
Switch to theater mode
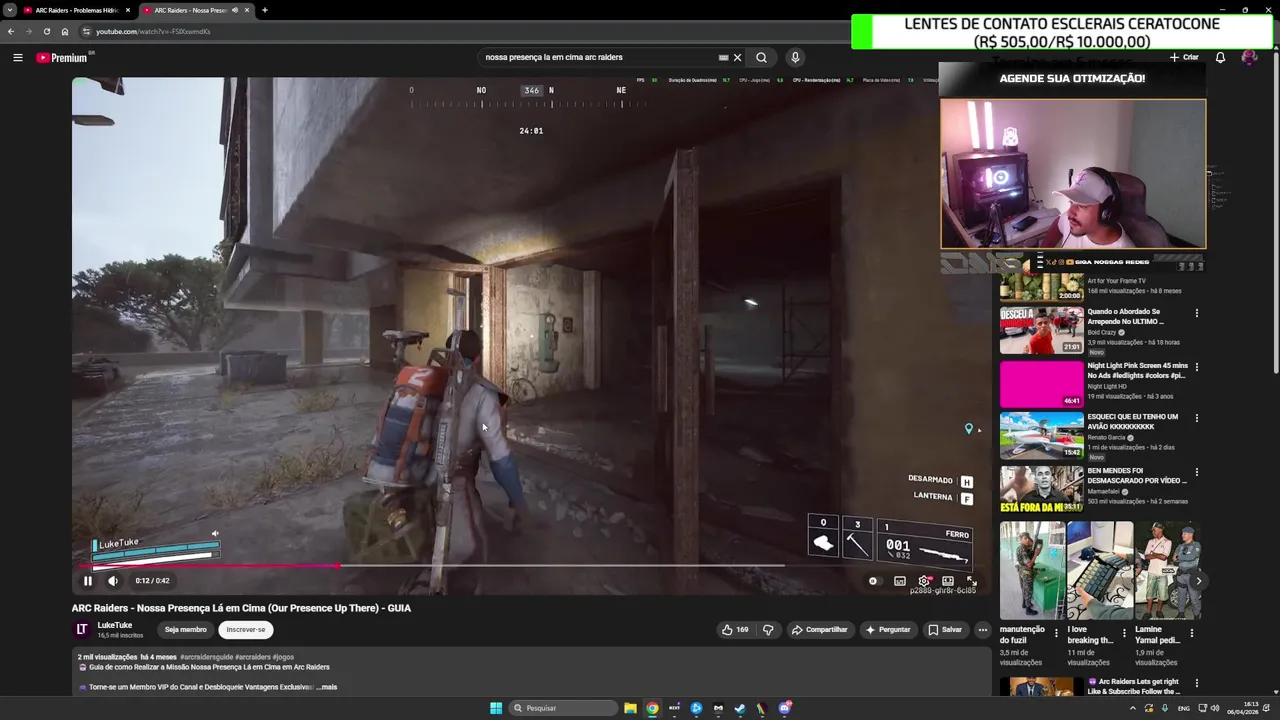(948, 581)
